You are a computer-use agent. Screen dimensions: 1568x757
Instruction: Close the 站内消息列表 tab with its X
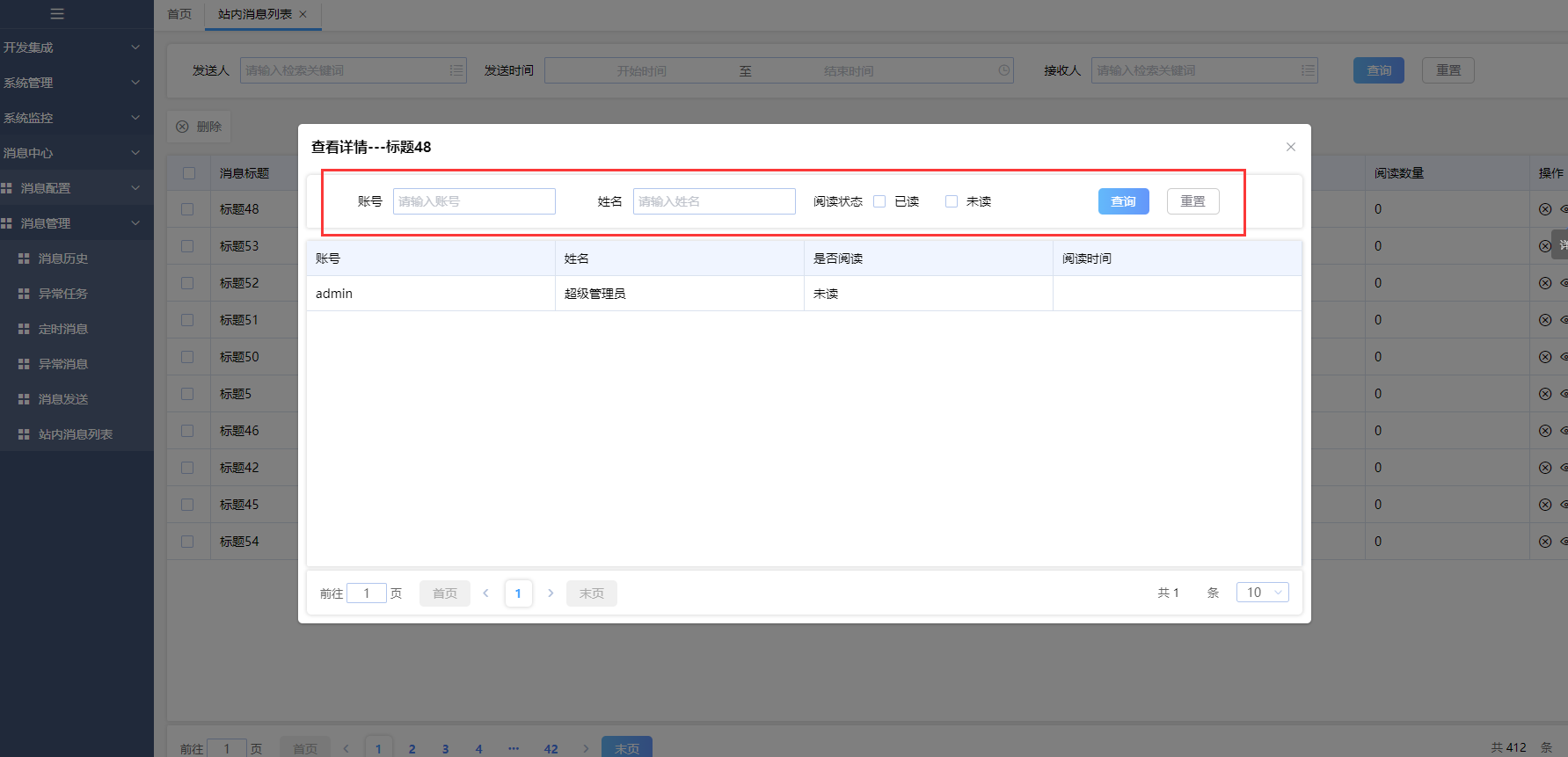coord(303,14)
